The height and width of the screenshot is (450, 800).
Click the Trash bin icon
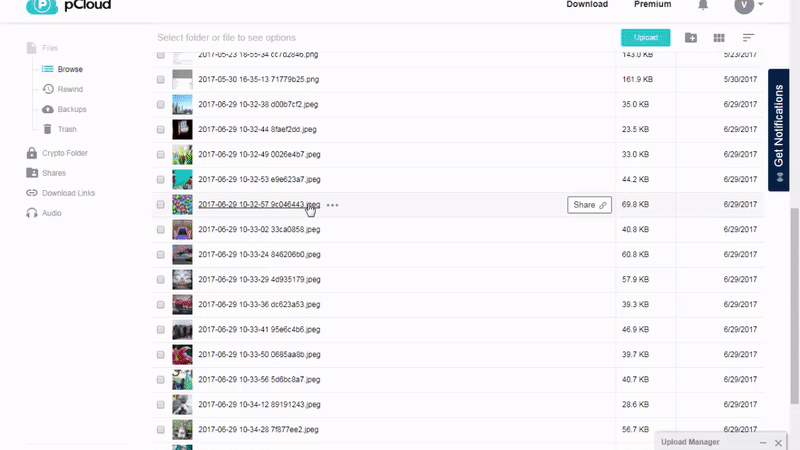click(47, 129)
